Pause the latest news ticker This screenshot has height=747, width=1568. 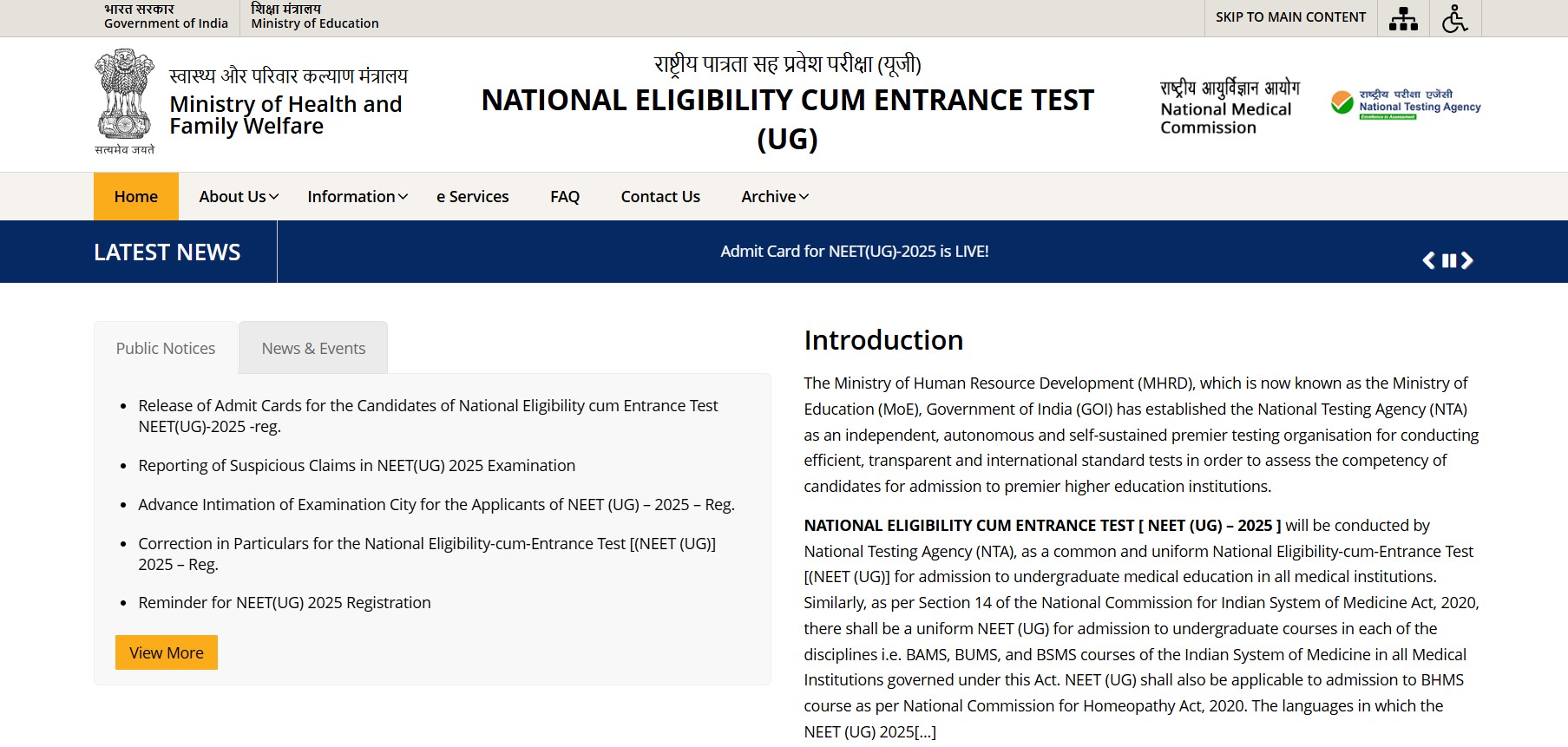click(1449, 260)
